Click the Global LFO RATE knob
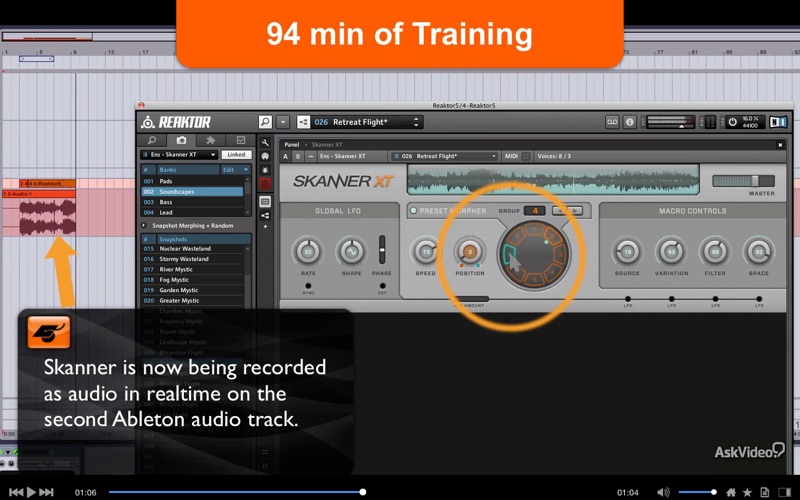The width and height of the screenshot is (800, 500). (x=308, y=252)
